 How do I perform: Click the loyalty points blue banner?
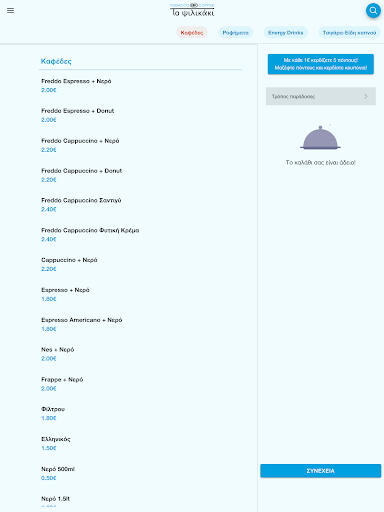[x=320, y=64]
